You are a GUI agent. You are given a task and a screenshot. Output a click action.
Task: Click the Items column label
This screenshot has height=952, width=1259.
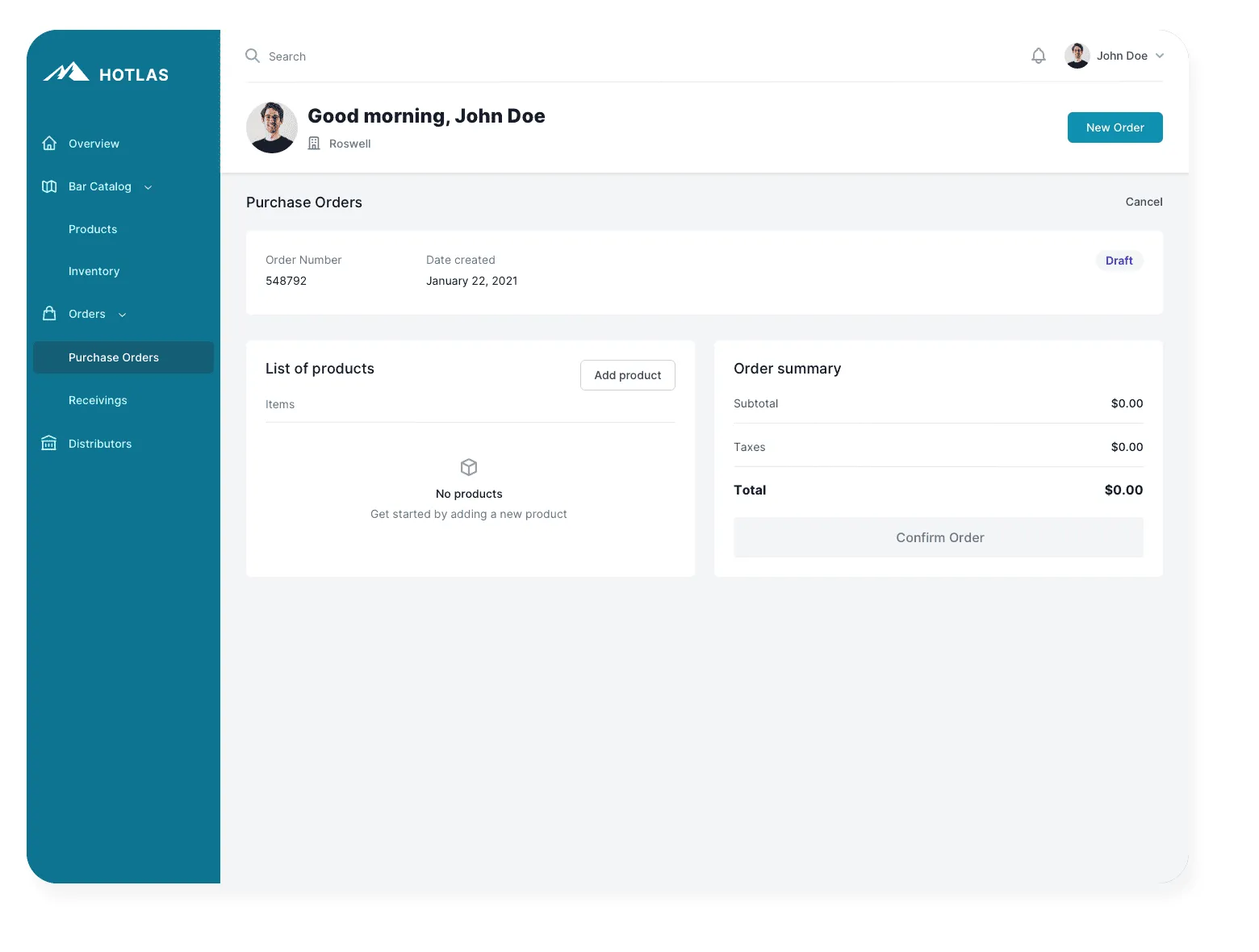[280, 404]
